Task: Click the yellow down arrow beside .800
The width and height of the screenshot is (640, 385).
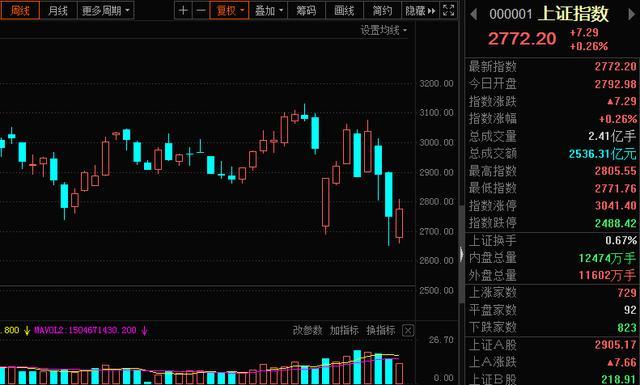Action: 27,330
